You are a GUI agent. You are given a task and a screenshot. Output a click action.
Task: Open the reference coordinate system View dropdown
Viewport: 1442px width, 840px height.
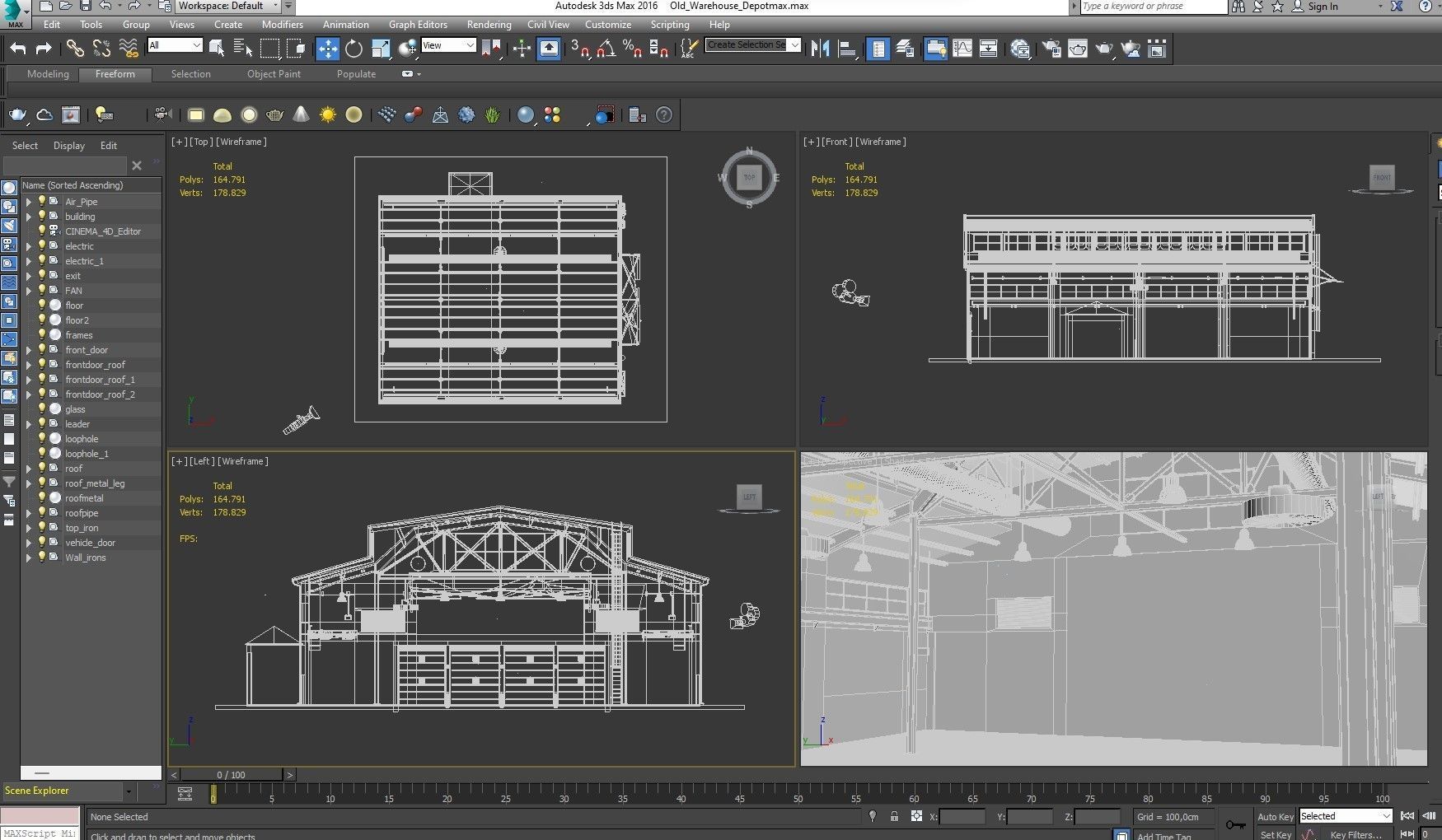click(448, 45)
